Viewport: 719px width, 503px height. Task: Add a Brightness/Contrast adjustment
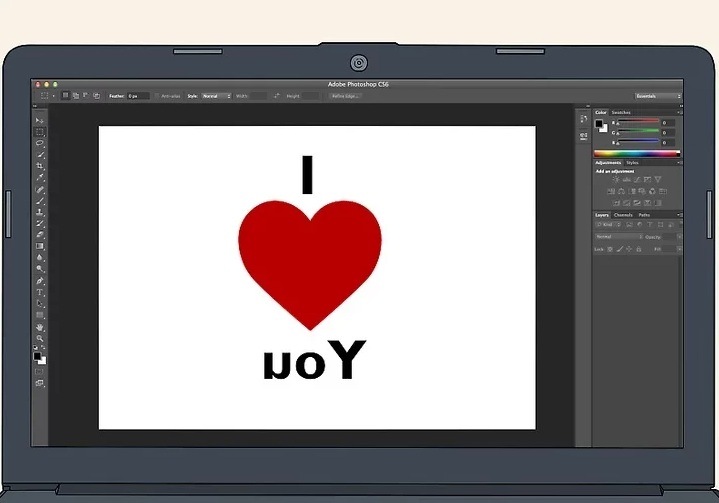[616, 179]
